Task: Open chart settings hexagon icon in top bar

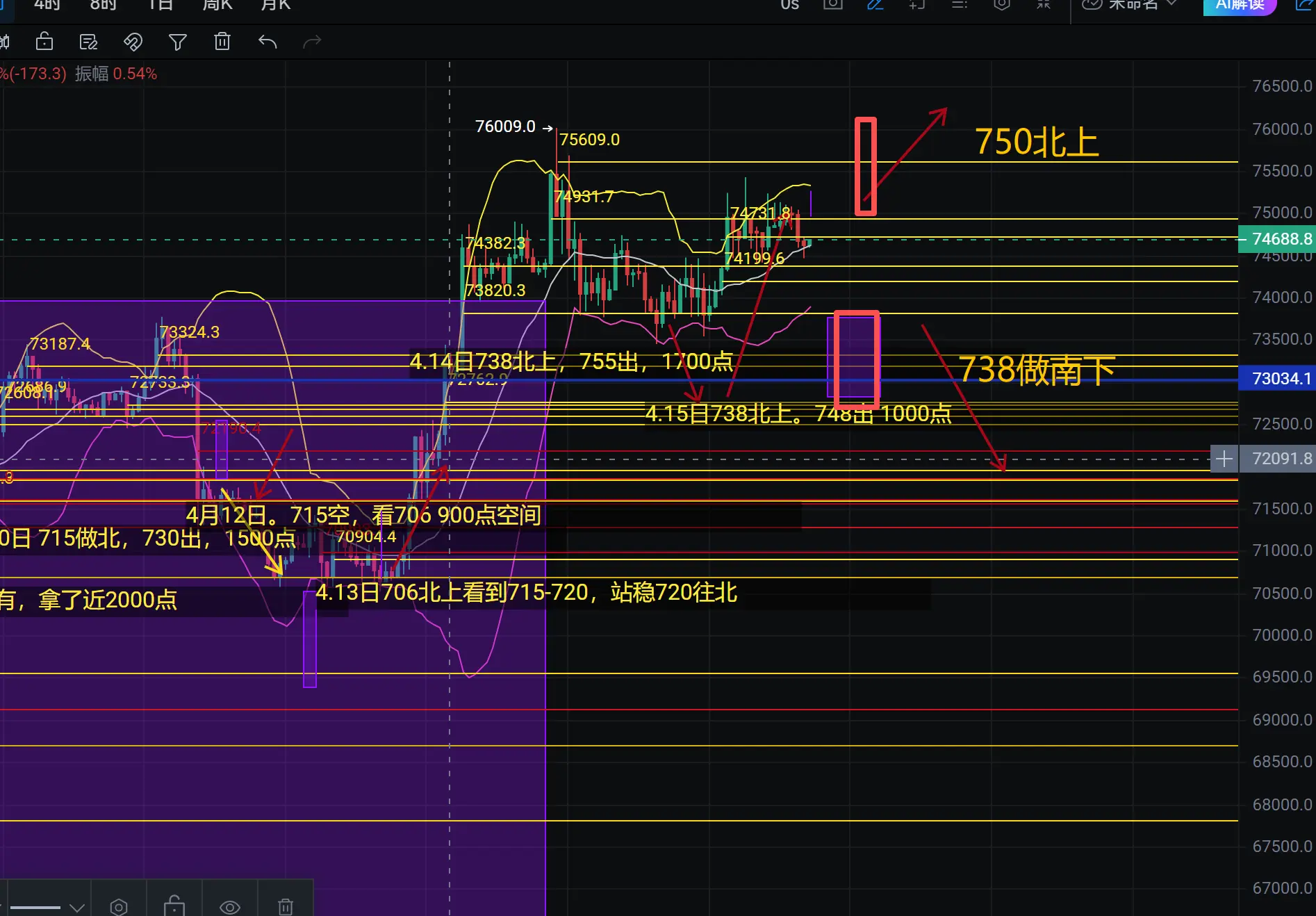Action: (x=1001, y=4)
